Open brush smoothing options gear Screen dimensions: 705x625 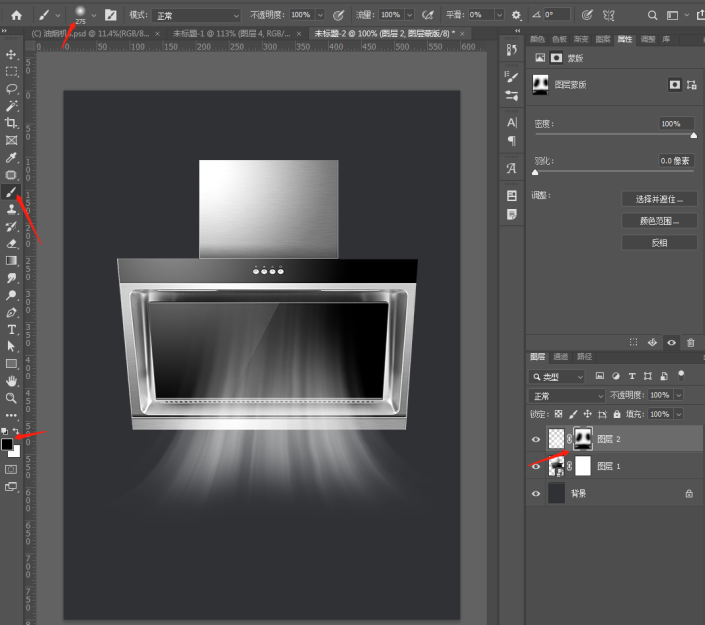[x=516, y=15]
